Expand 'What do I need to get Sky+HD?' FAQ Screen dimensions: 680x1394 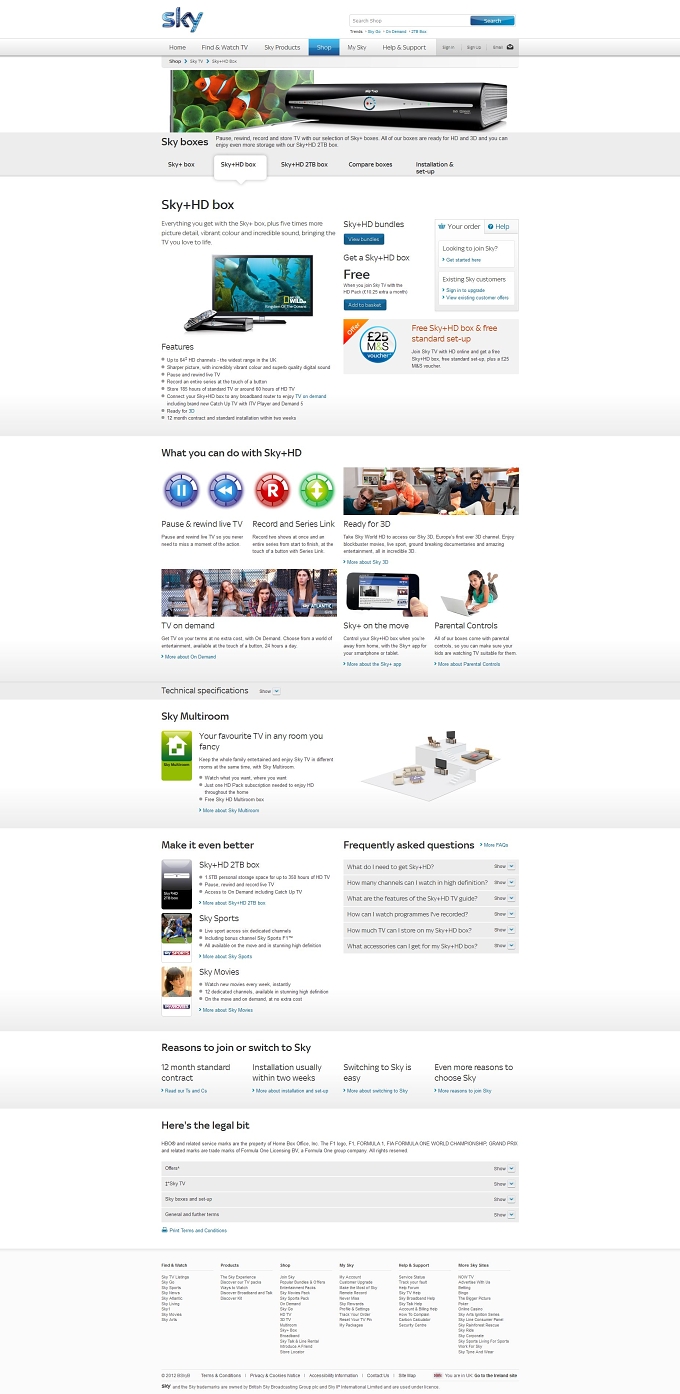point(431,867)
